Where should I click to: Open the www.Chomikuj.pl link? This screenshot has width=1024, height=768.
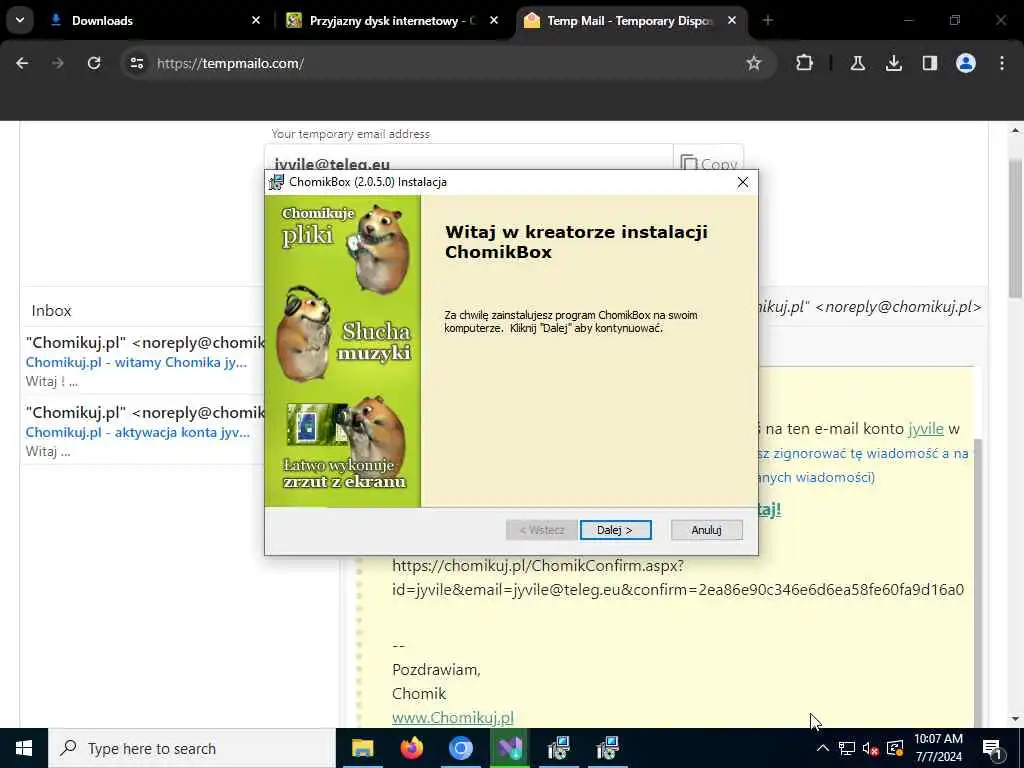[x=453, y=718]
